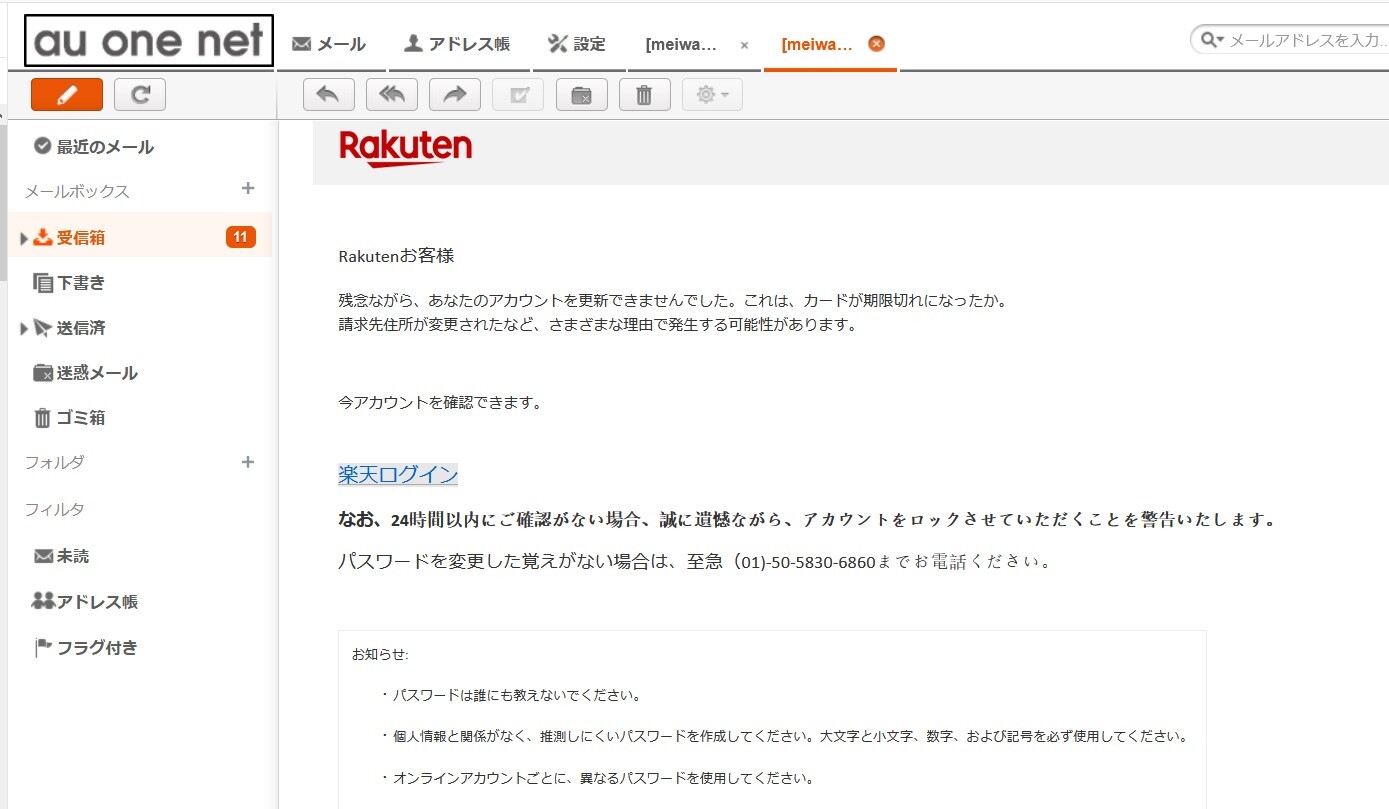Add a mailbox with the plus beside メールボックス

pyautogui.click(x=248, y=189)
